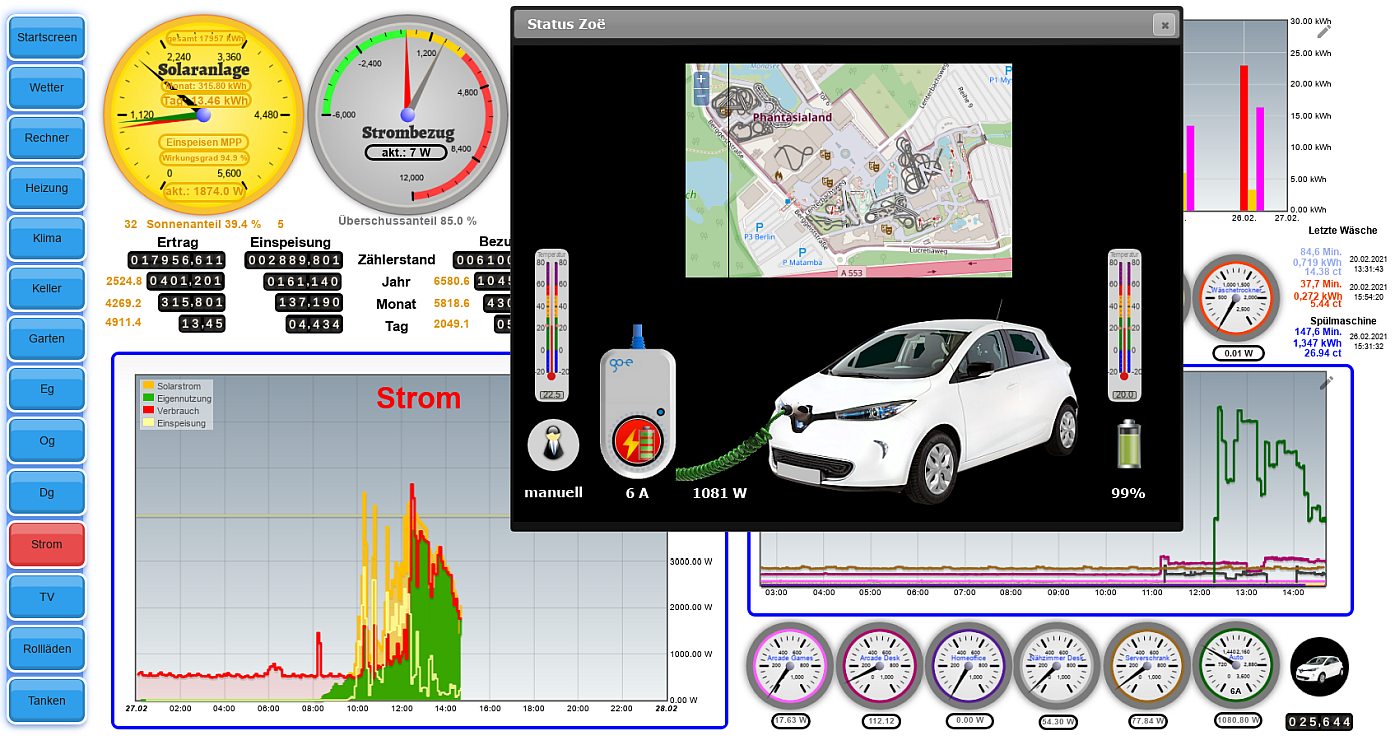Click the manuell mode label
The height and width of the screenshot is (745, 1400).
553,493
